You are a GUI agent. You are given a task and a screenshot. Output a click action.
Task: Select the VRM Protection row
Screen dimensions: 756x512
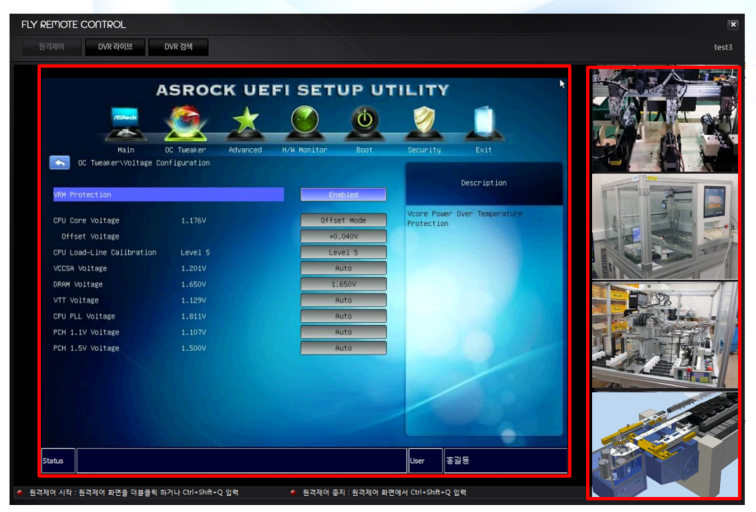pos(168,194)
